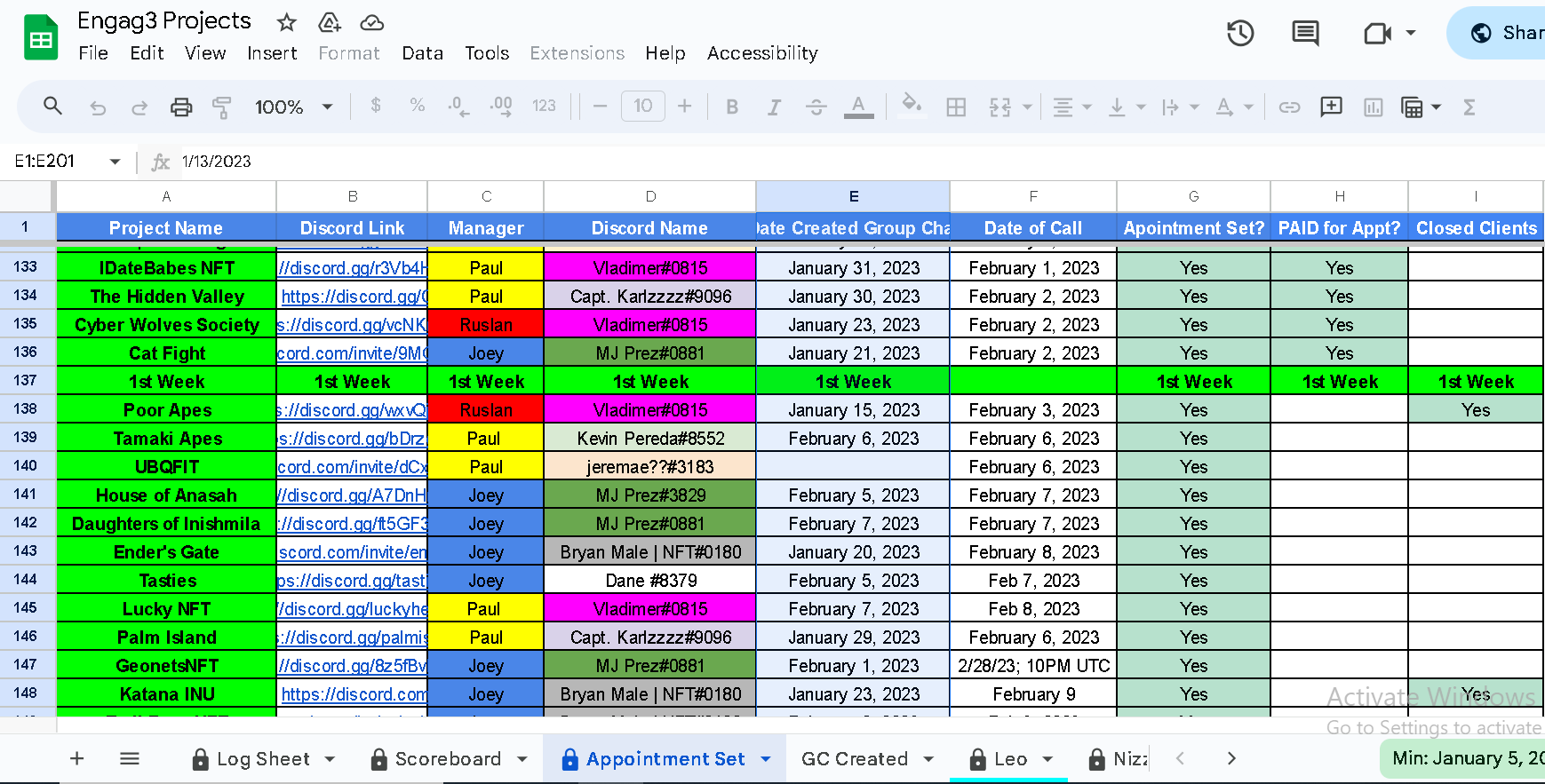Increase font size with plus button
This screenshot has width=1545, height=784.
[684, 107]
